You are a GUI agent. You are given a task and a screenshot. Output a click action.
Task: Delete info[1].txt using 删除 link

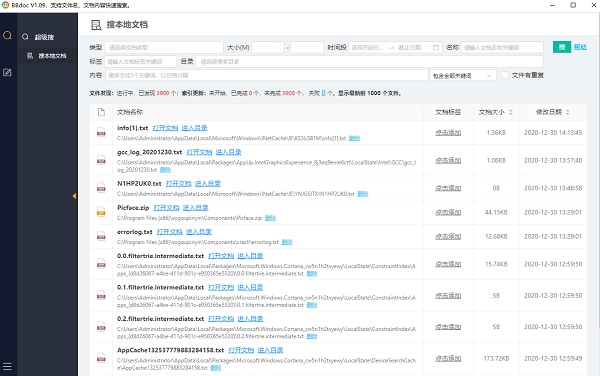[354, 138]
